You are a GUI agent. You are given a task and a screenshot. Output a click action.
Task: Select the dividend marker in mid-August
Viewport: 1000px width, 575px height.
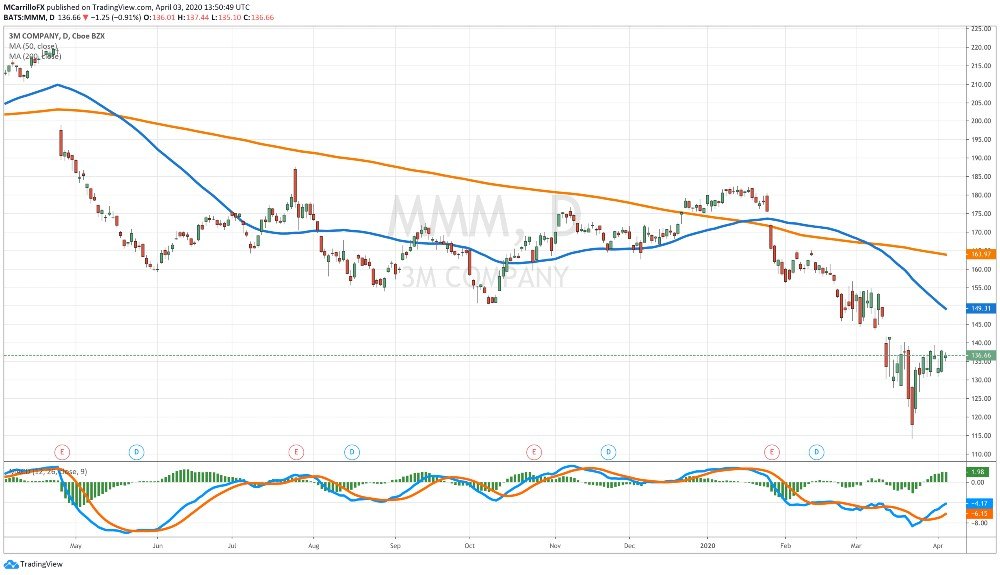(x=352, y=452)
